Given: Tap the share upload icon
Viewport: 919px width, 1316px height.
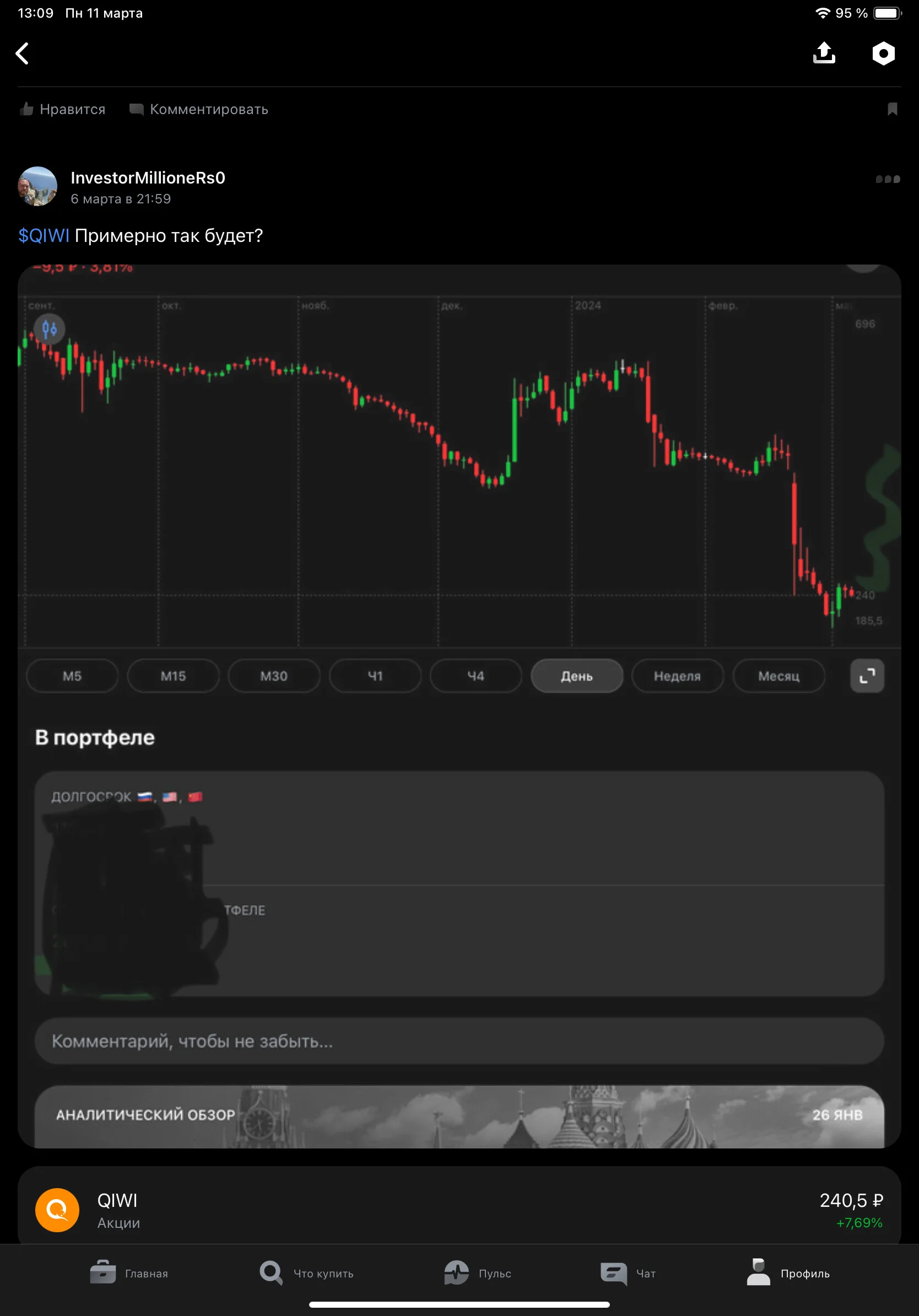Looking at the screenshot, I should click(x=824, y=53).
